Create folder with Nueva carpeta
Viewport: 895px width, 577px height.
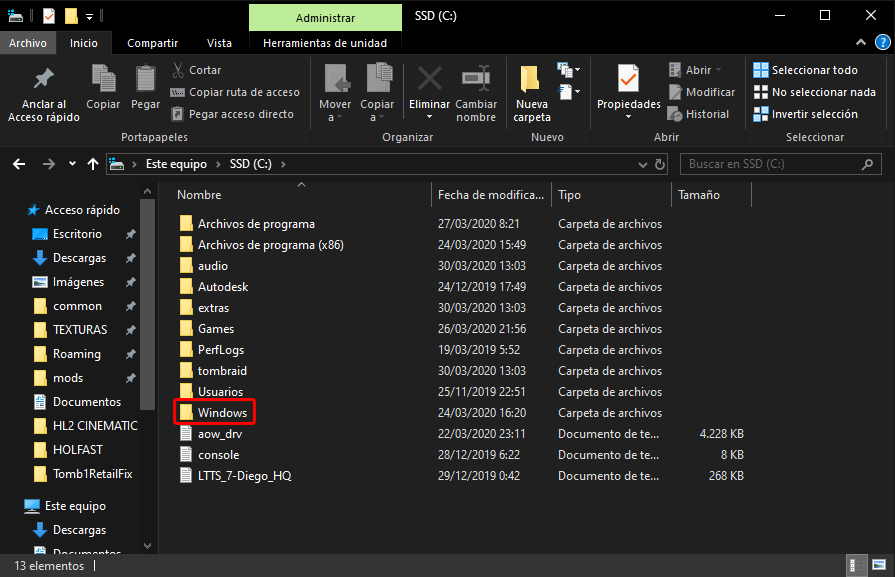click(x=531, y=94)
